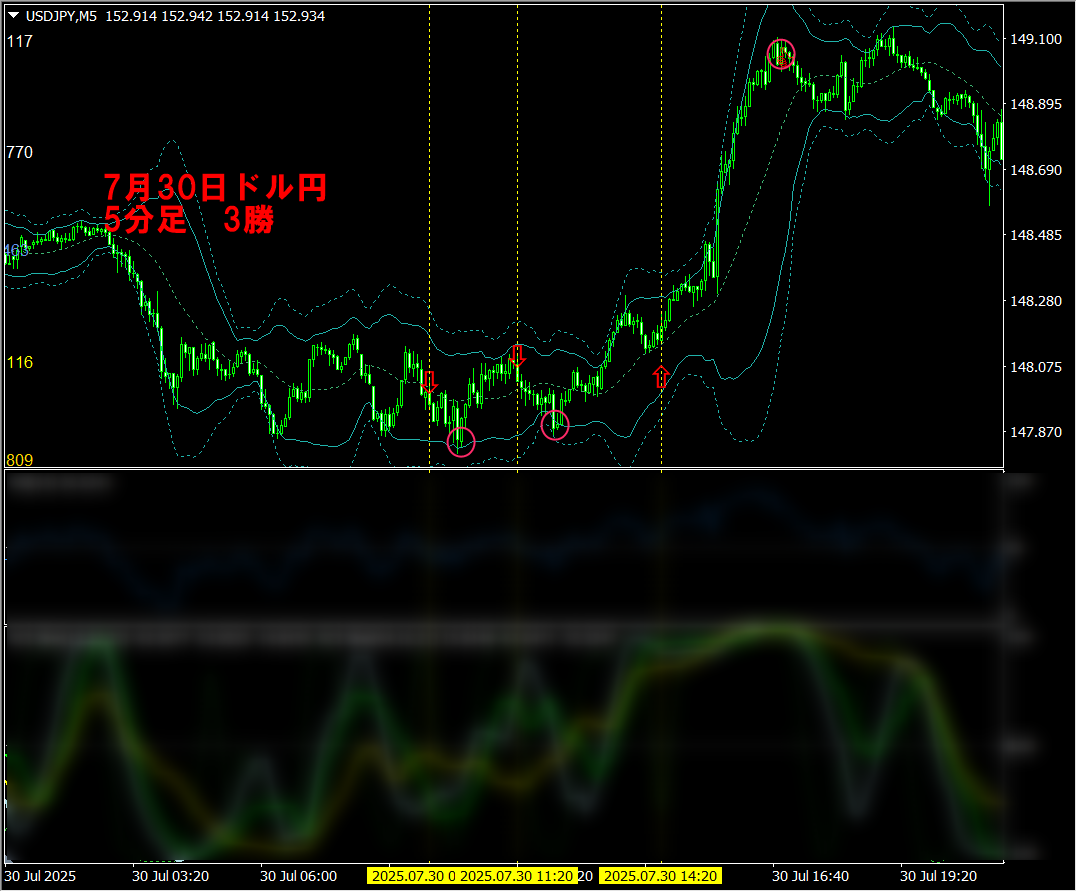Select the yellow 2025.07.30 11:20 date label
This screenshot has width=1077, height=892.
click(x=518, y=876)
